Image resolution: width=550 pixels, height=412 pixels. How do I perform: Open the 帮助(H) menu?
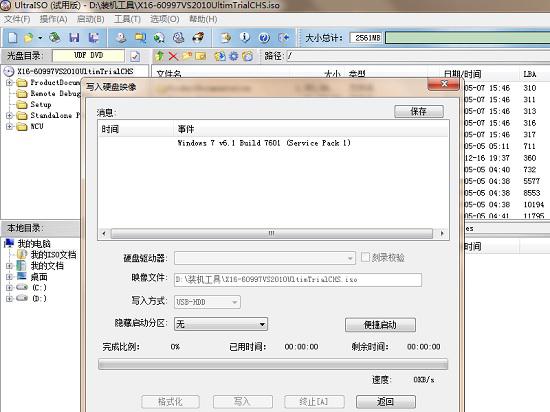click(x=203, y=19)
